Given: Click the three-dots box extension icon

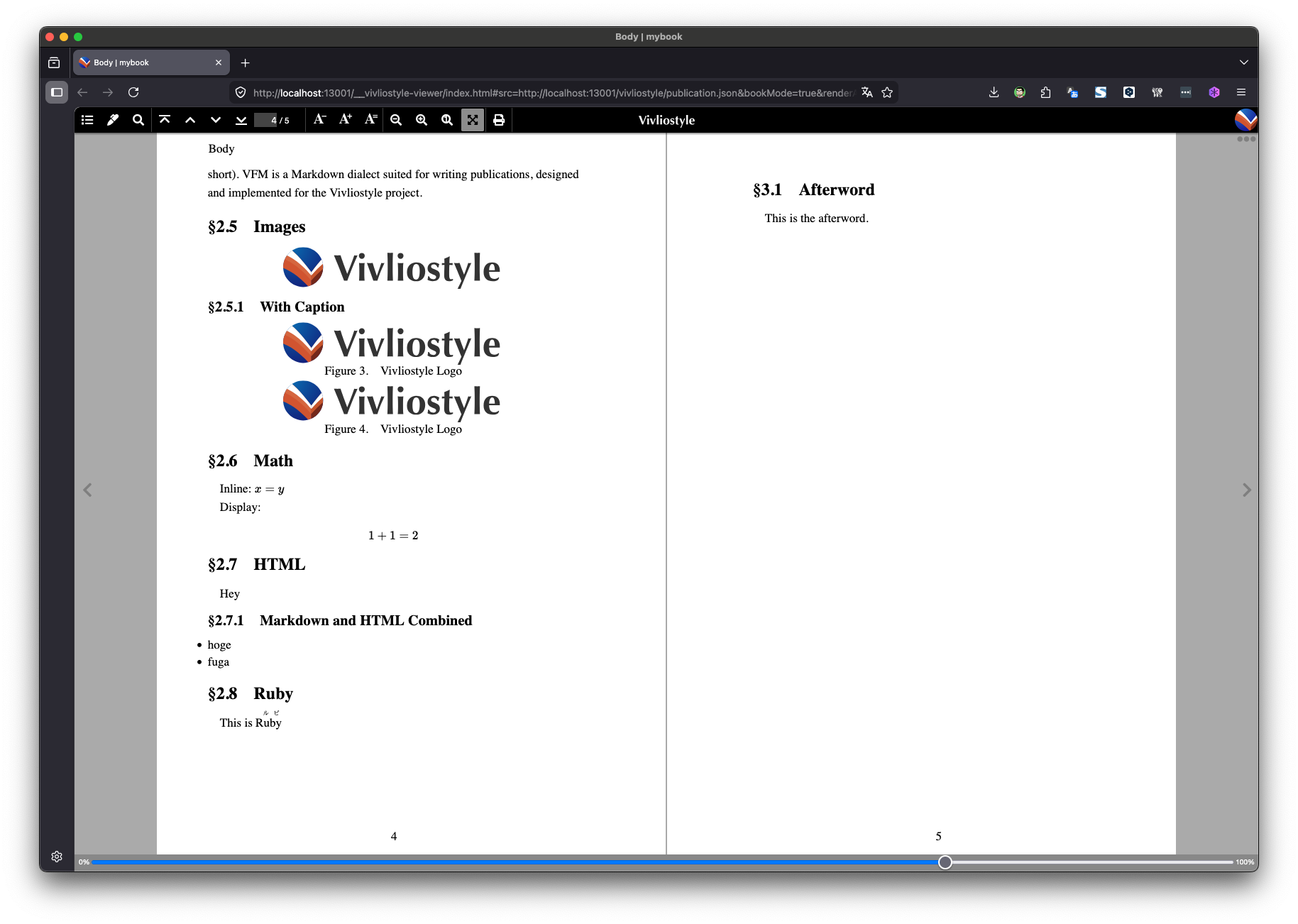Looking at the screenshot, I should [x=1186, y=92].
